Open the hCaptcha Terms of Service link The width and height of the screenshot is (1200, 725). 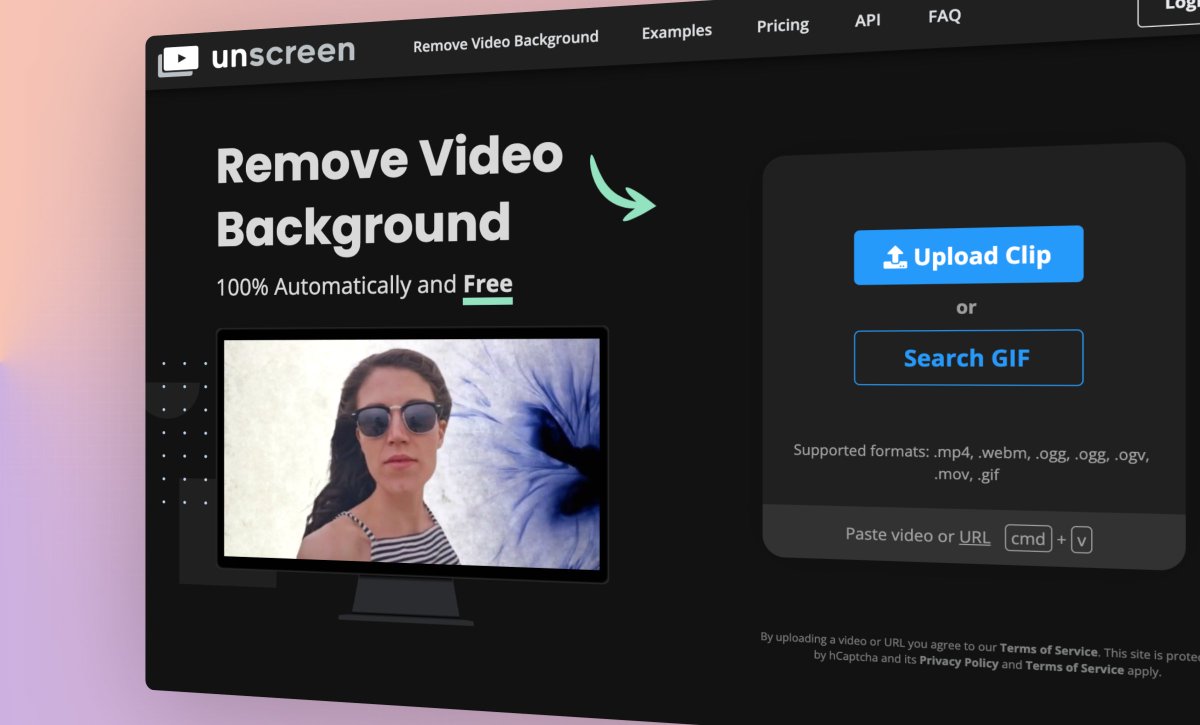[1074, 667]
